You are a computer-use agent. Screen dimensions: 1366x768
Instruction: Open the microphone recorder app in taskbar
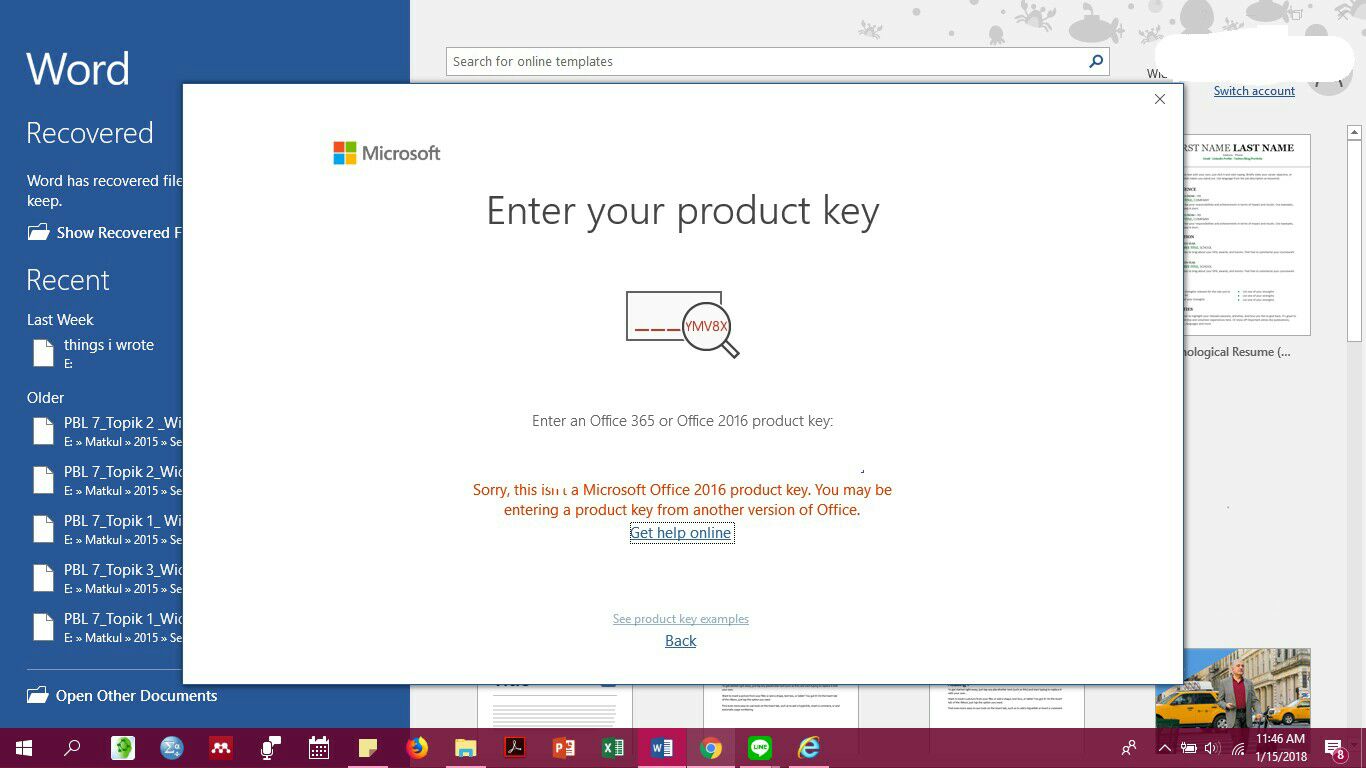click(270, 748)
